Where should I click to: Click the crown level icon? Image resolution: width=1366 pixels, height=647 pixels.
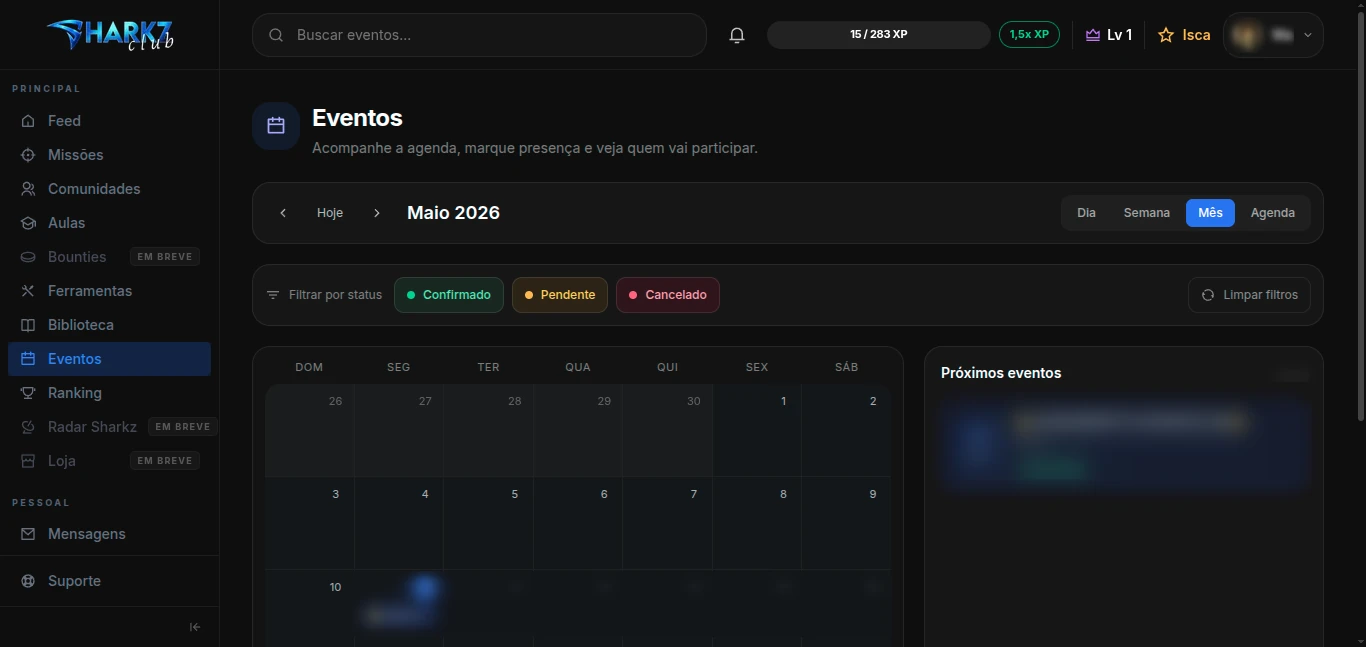coord(1093,35)
